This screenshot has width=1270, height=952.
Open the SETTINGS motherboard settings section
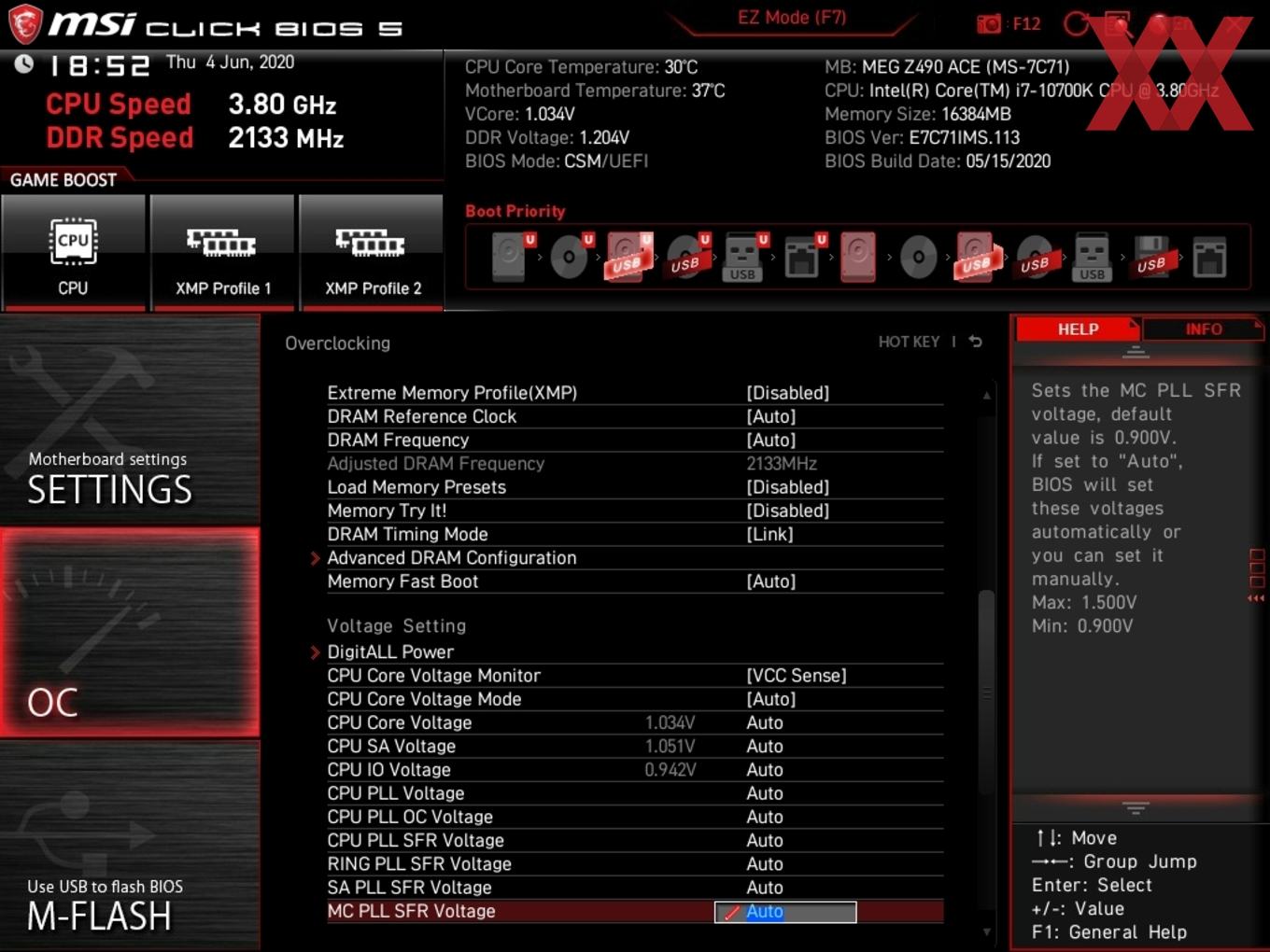[x=130, y=420]
